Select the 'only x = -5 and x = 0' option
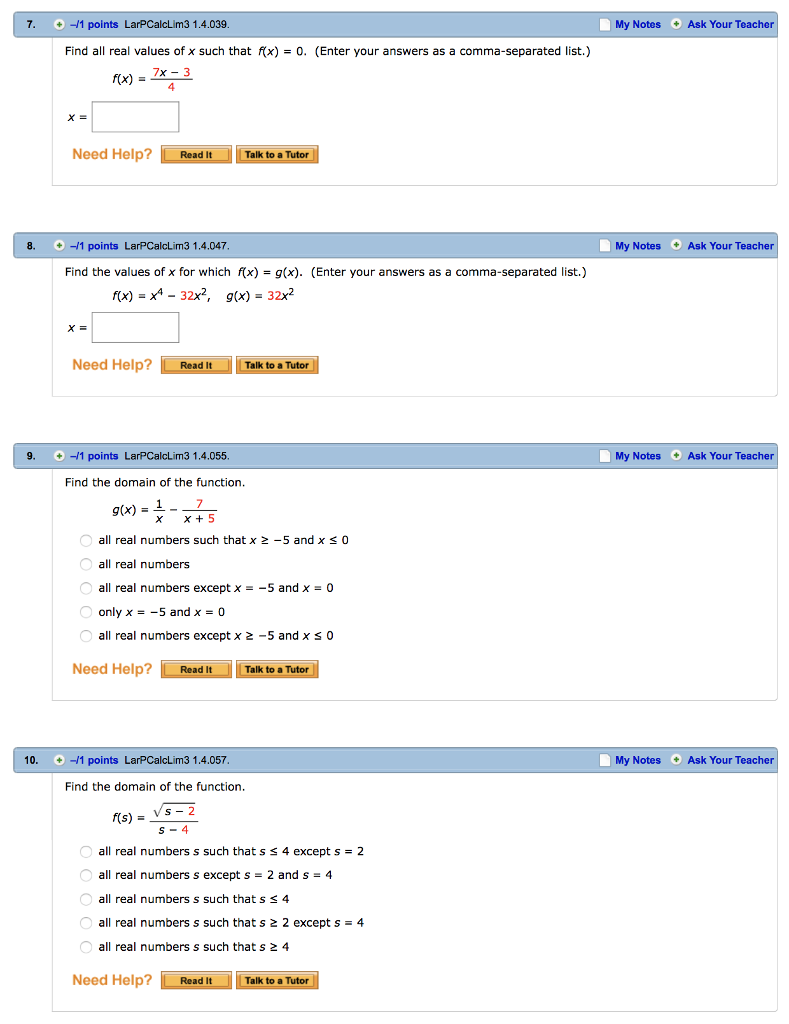 pyautogui.click(x=86, y=612)
